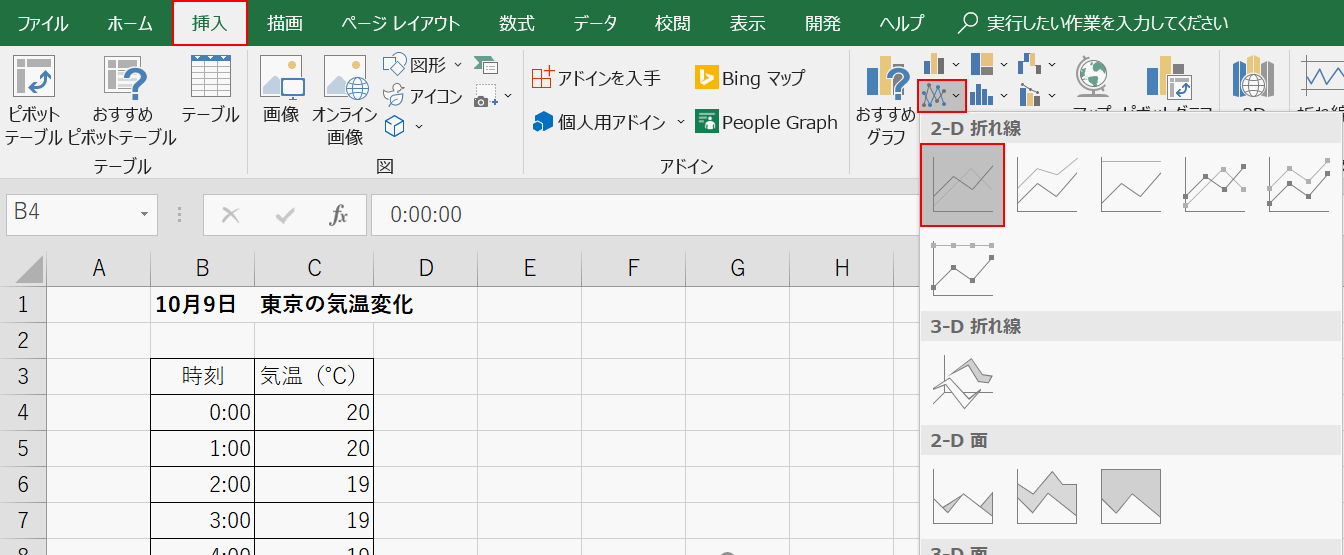Insert a picture with 画像

click(x=281, y=90)
